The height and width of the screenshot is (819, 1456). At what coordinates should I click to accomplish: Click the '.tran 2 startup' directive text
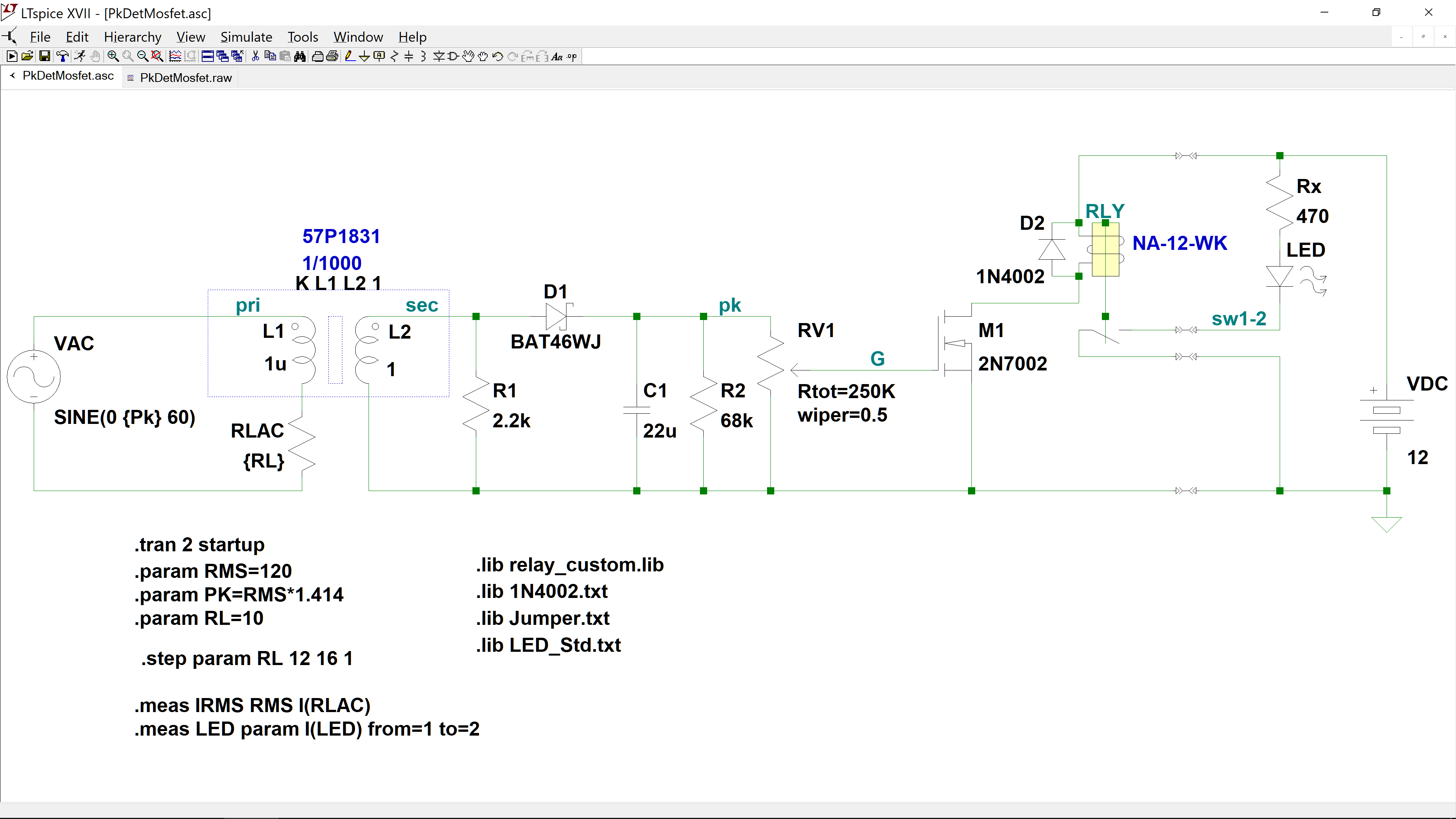pos(199,544)
